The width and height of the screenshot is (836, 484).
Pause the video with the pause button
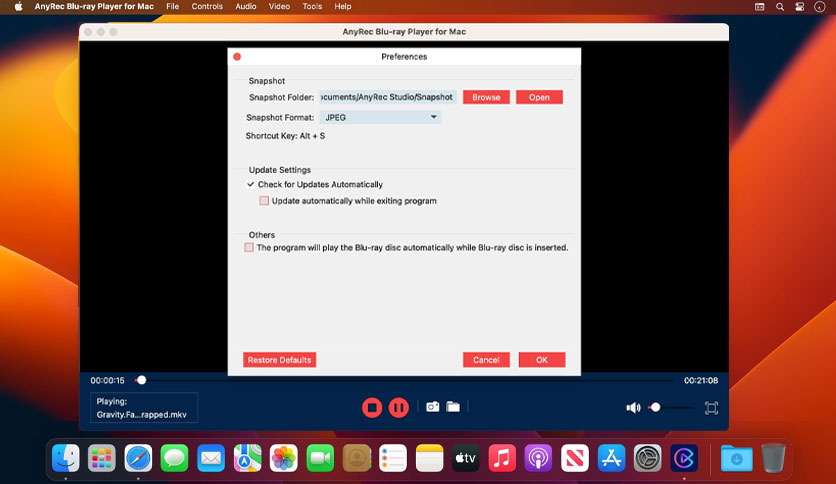tap(398, 408)
